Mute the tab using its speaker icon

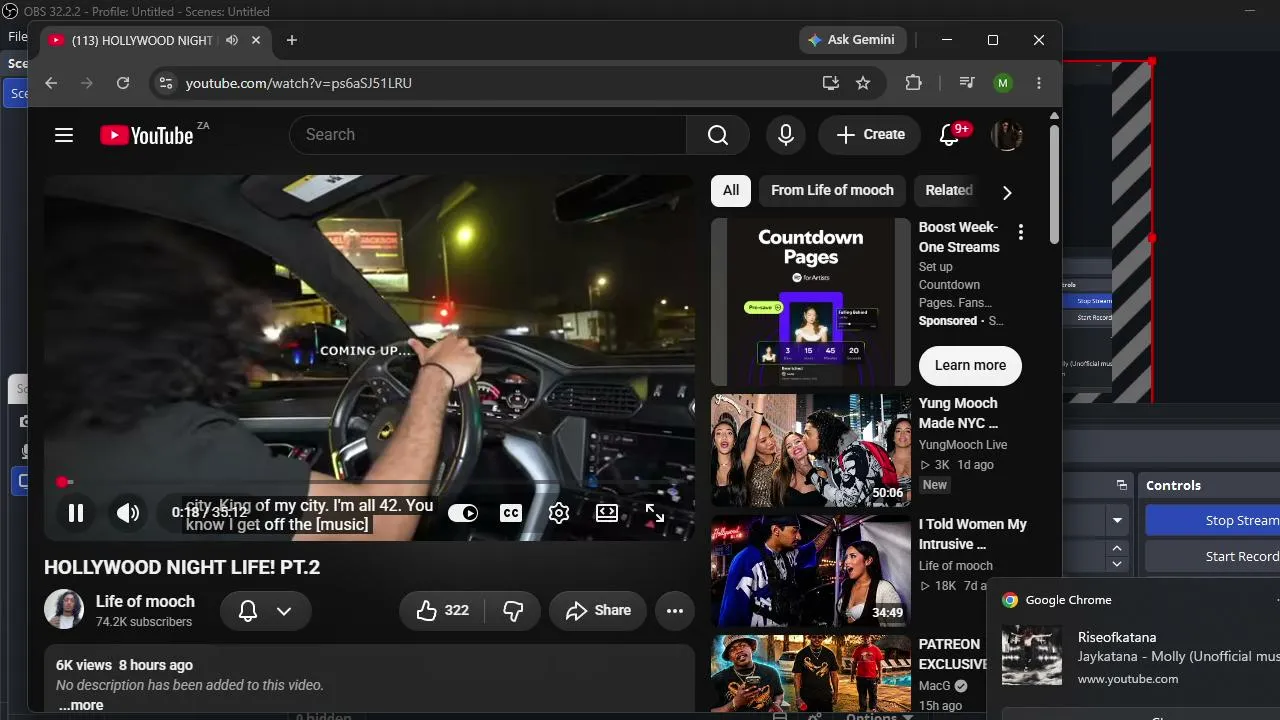[x=232, y=40]
